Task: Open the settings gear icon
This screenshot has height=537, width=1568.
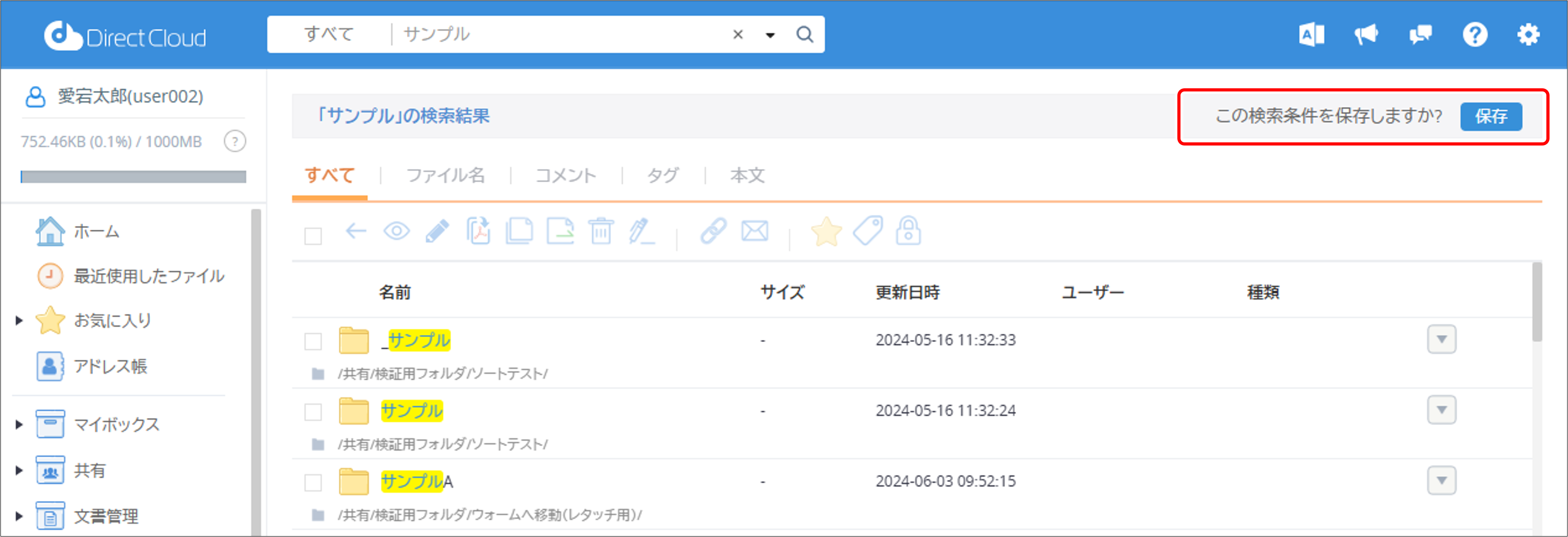Action: [x=1528, y=35]
